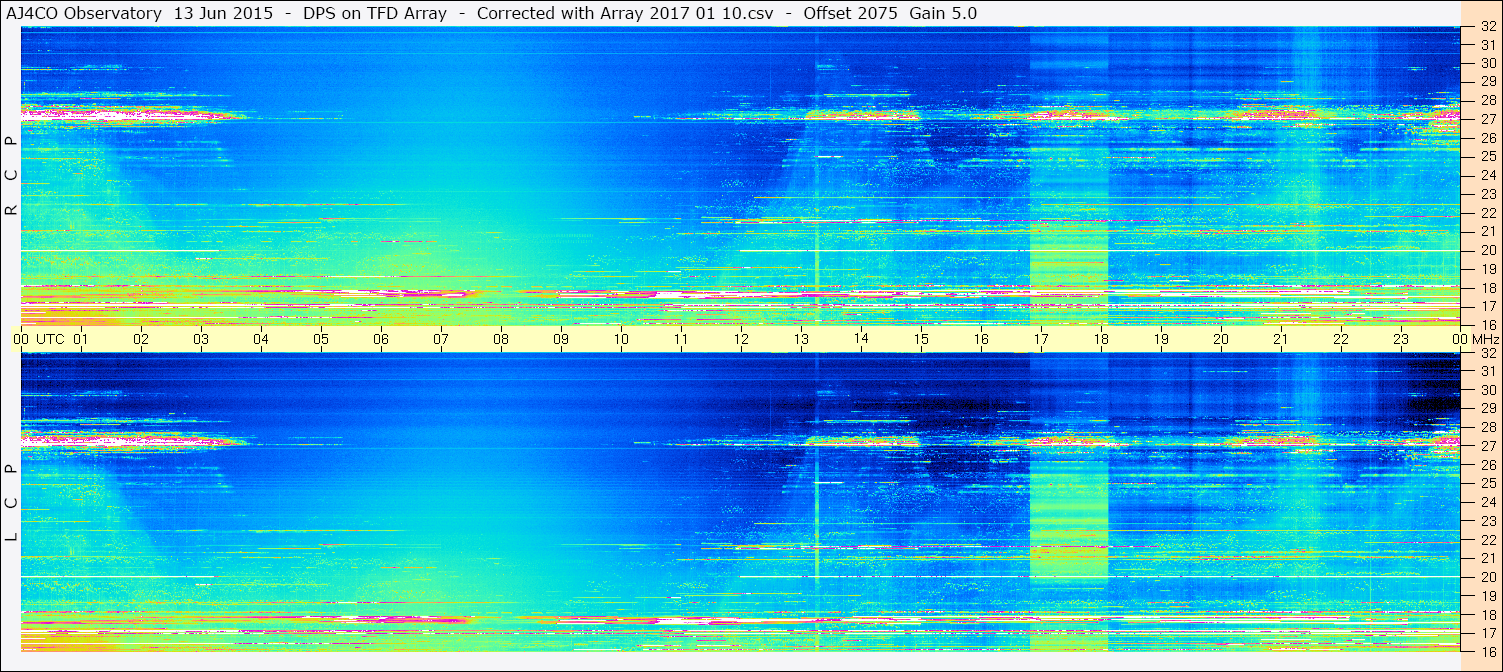Screen dimensions: 1503x672
Task: Select the 30 frequency label of RCP panel
Action: coord(1487,63)
